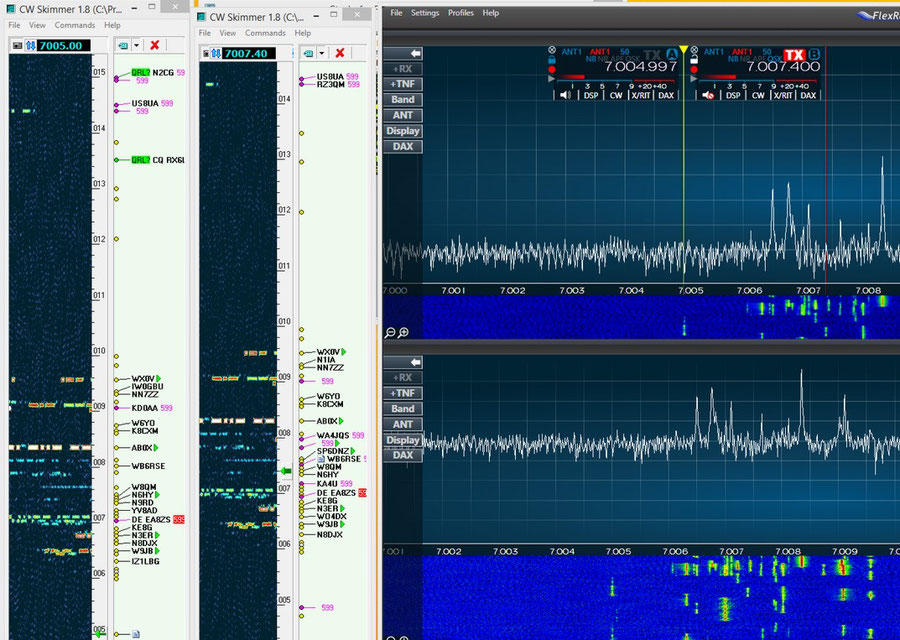Unmute slice B with the muted speaker icon
Screen dimensions: 900x640
click(x=709, y=95)
